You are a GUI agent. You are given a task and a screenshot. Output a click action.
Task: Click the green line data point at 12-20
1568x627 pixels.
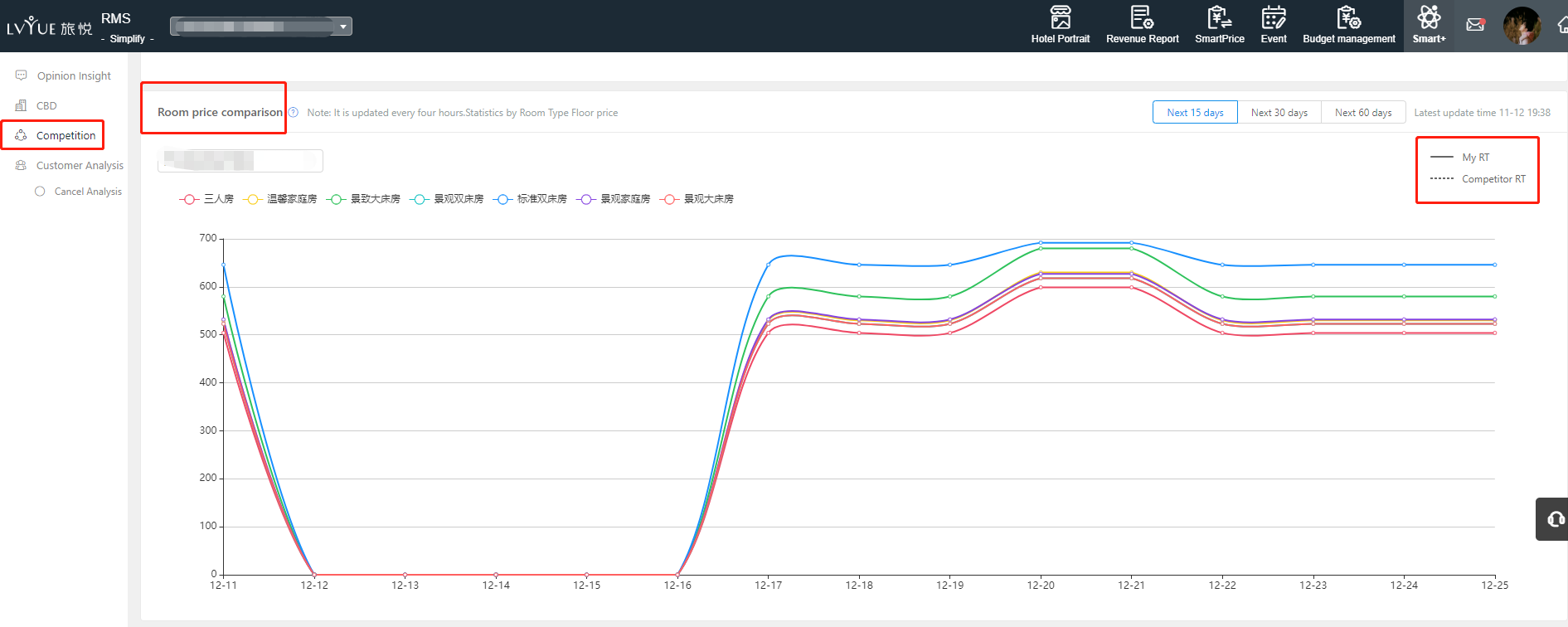(1041, 248)
